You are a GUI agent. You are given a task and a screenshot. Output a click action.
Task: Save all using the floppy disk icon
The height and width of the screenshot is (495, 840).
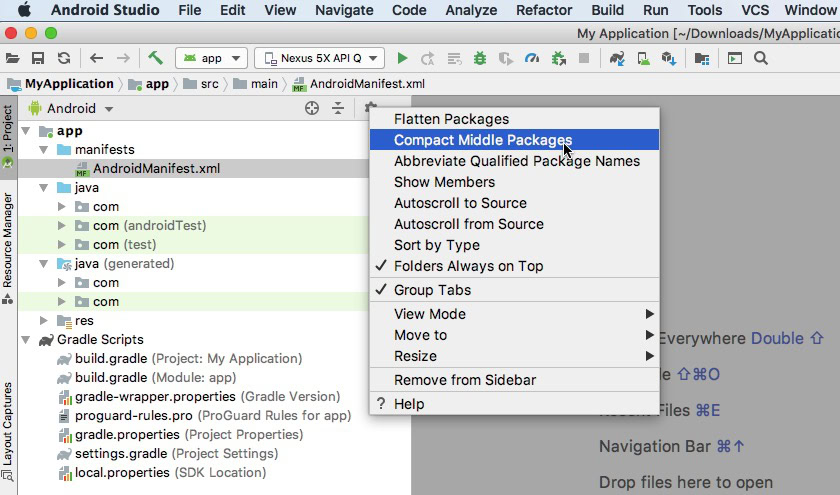click(38, 58)
